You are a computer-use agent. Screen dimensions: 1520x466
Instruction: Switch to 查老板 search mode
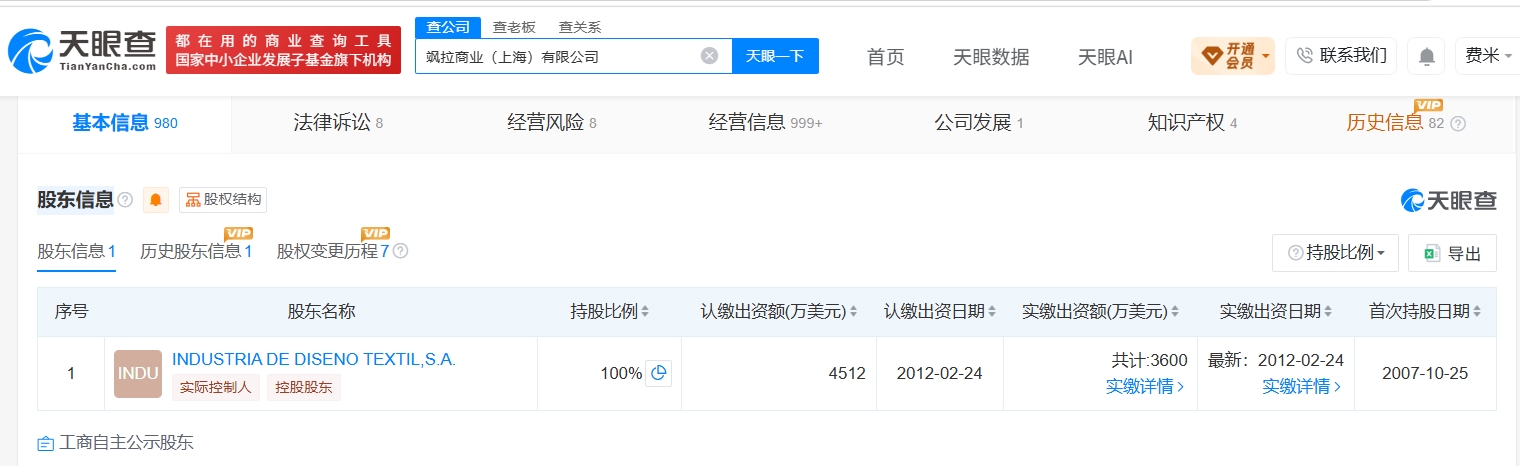pyautogui.click(x=513, y=27)
